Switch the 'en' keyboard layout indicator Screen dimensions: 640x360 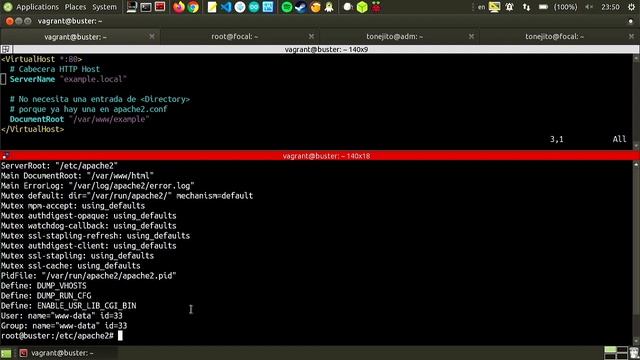point(481,7)
